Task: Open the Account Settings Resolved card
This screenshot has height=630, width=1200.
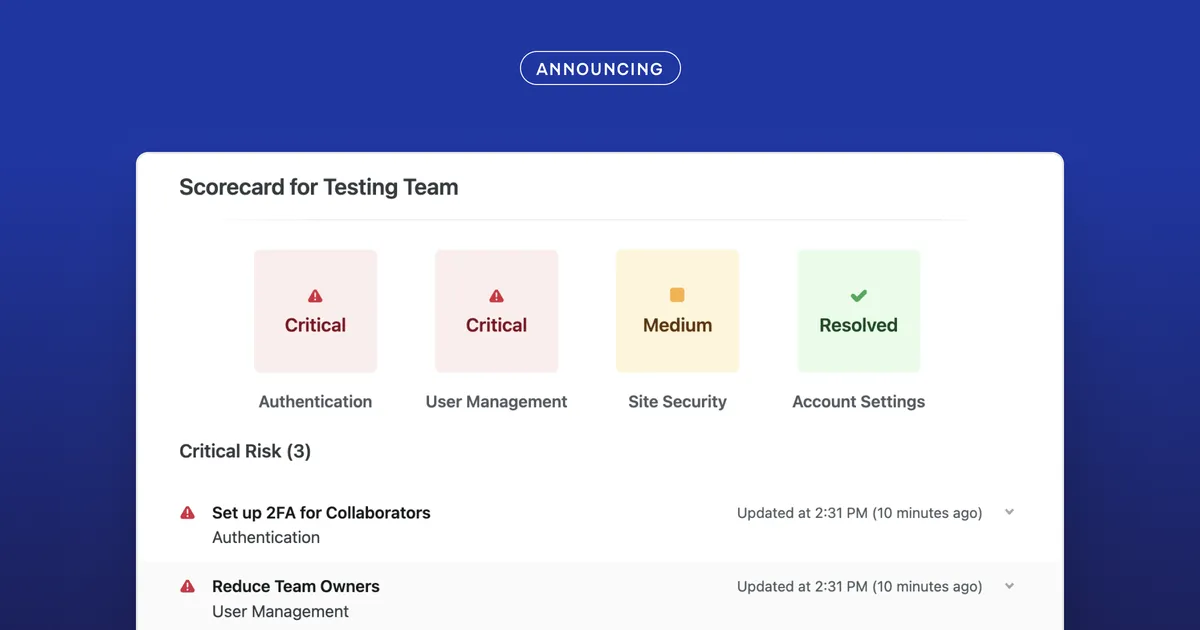Action: click(858, 310)
